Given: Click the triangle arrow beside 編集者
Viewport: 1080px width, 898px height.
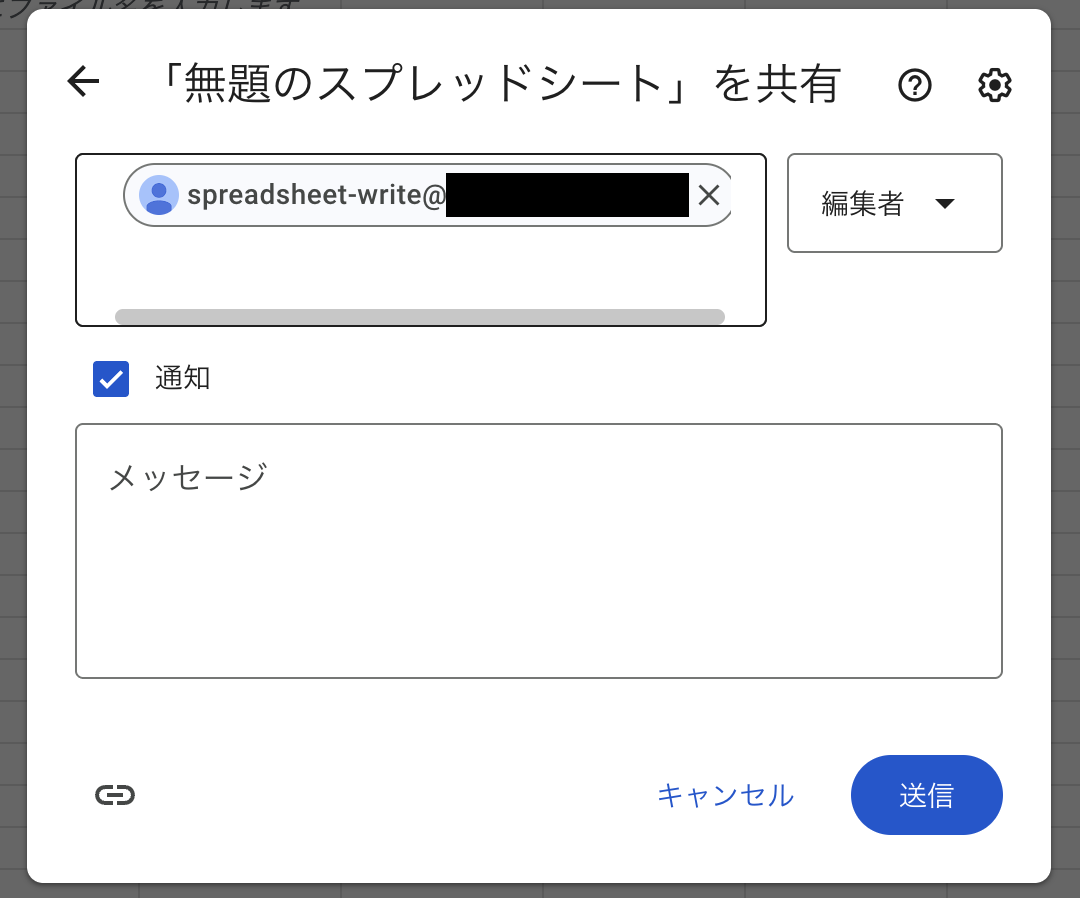Looking at the screenshot, I should coord(944,204).
